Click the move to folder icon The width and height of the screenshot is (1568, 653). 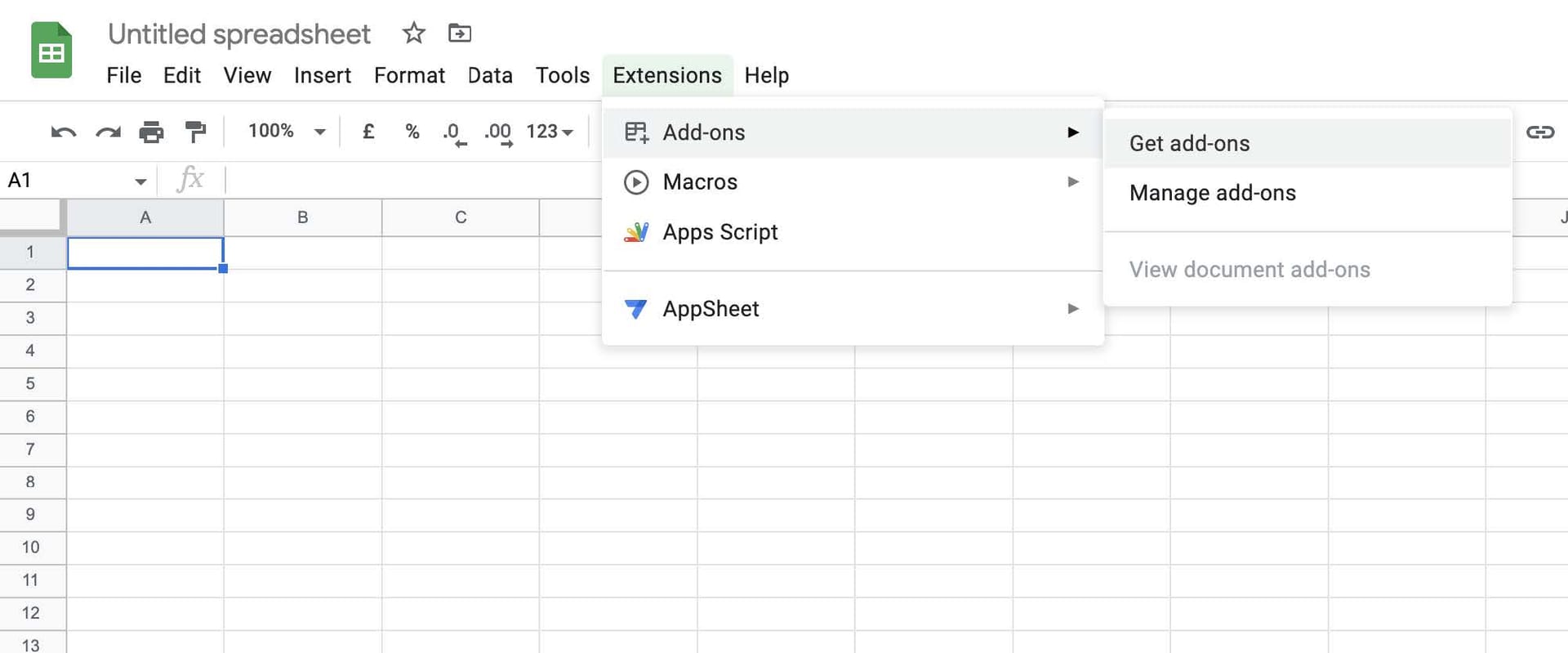coord(460,34)
